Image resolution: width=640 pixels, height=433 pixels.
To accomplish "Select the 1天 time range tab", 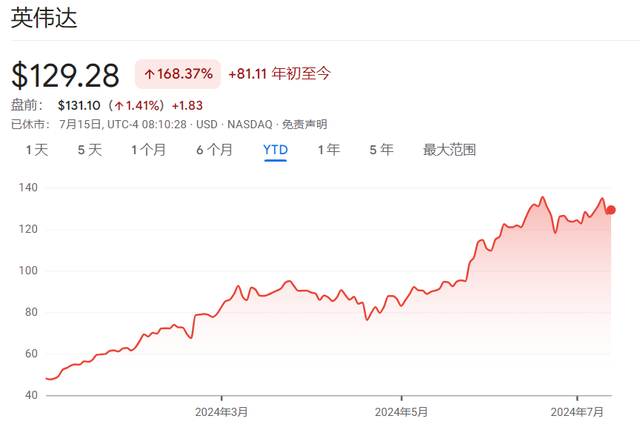I will 36,150.
